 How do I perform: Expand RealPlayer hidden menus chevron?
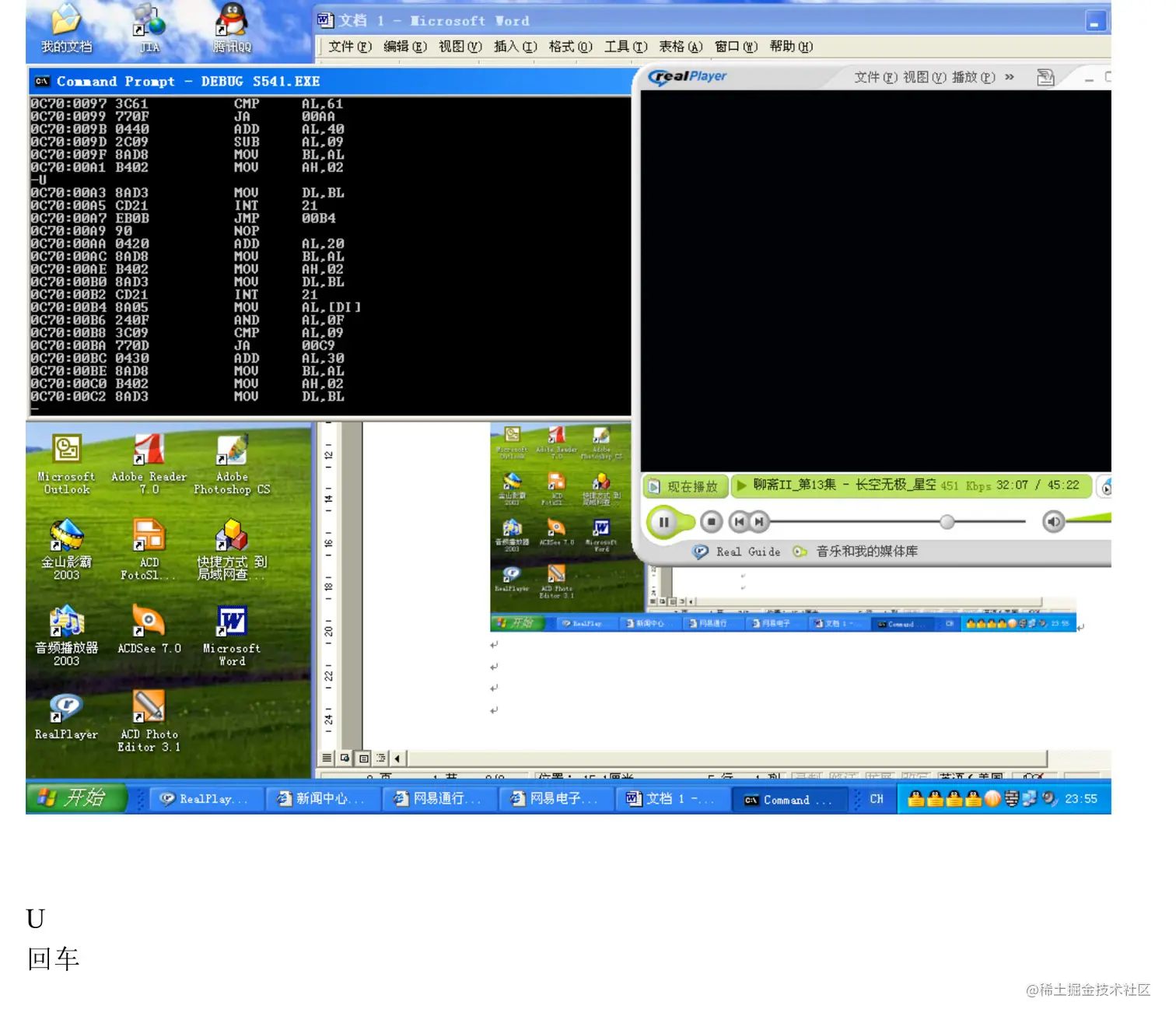click(1010, 77)
